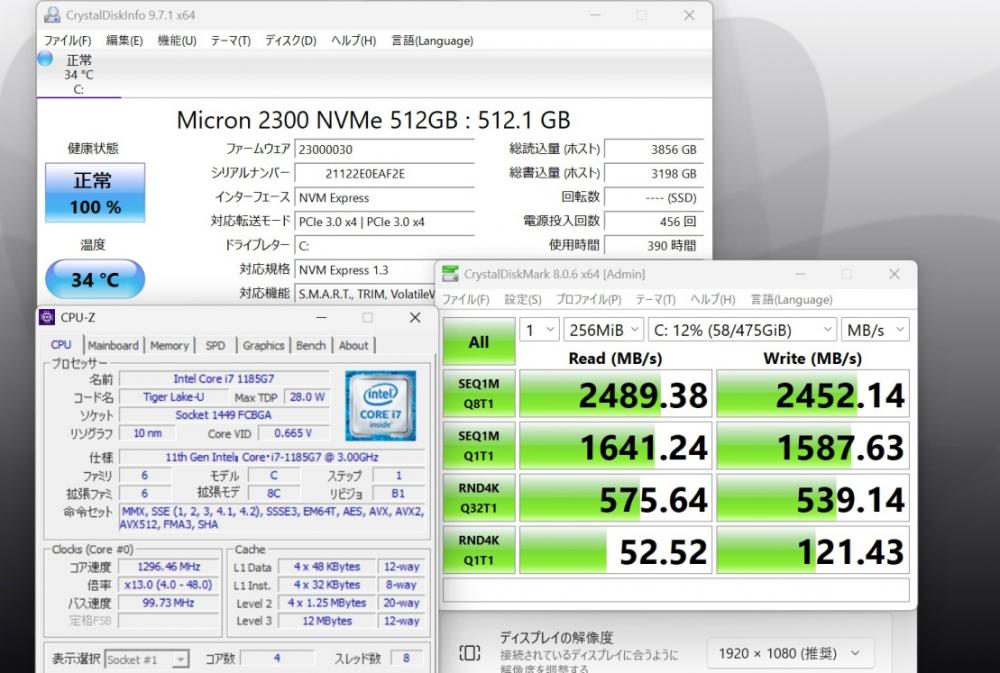Open ファイル(F) menu in CrystalDiskInfo

coord(67,41)
